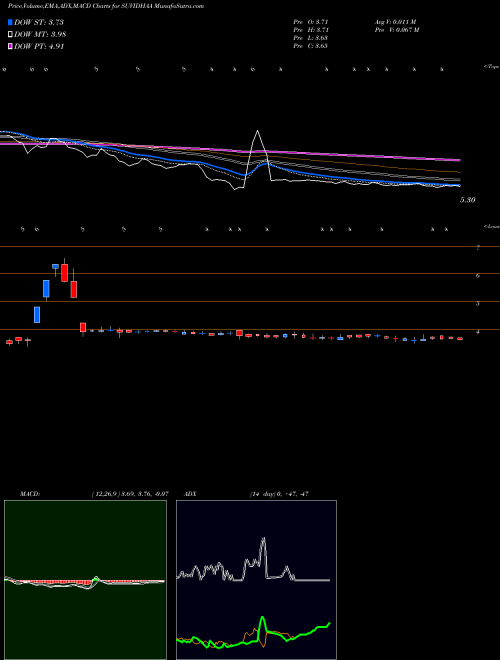Click the 'Avg V: 0.011 M' volume text
Image resolution: width=500 pixels, height=660 pixels.
(x=395, y=22)
